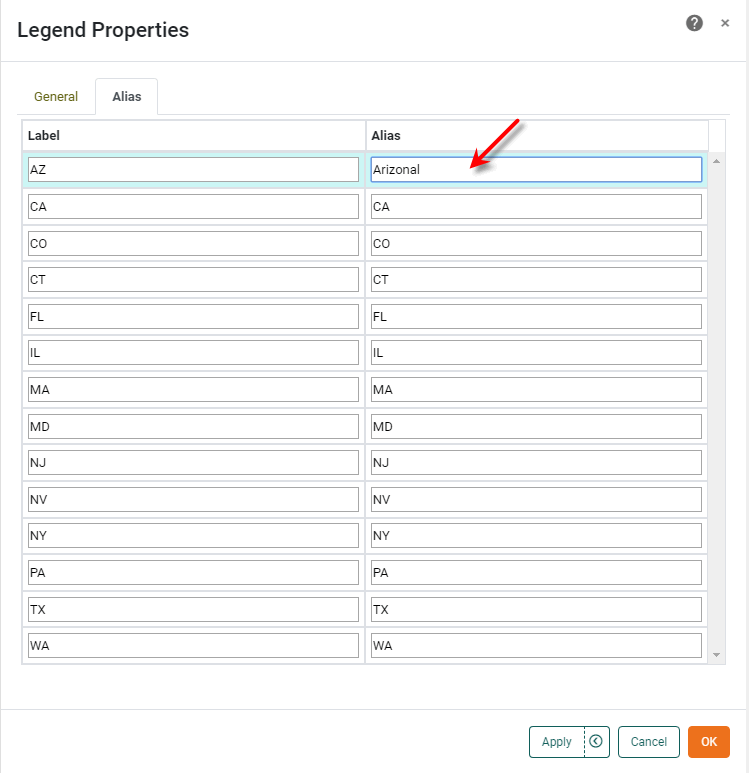Viewport: 749px width, 773px height.
Task: Click the help question mark icon
Action: tap(694, 23)
